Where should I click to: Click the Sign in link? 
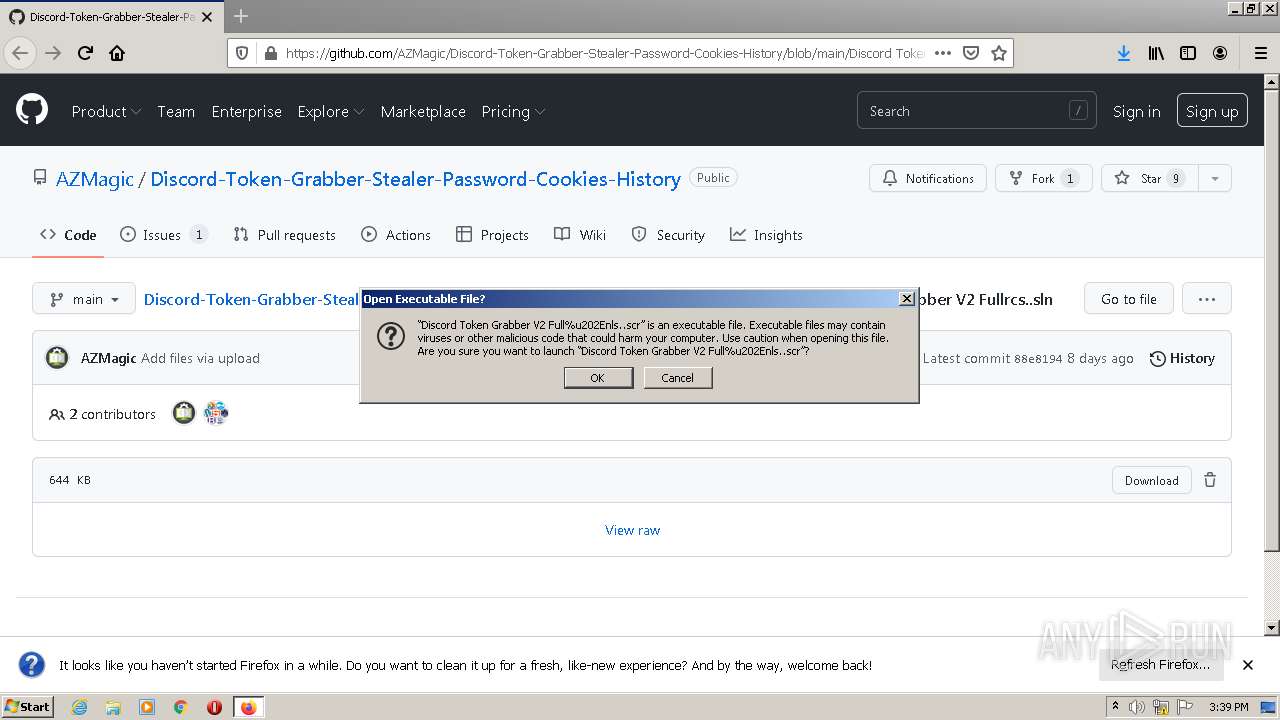(x=1137, y=111)
